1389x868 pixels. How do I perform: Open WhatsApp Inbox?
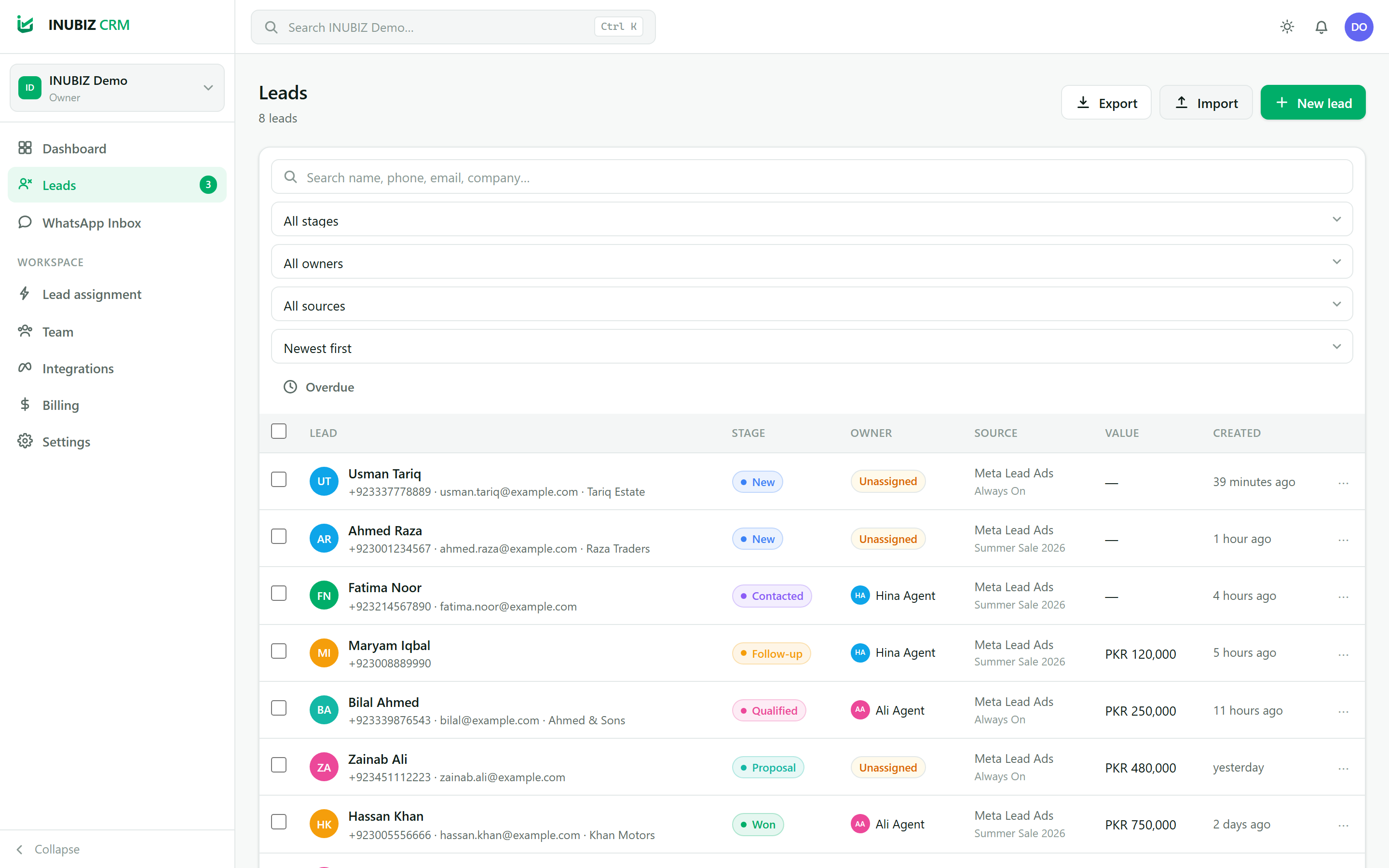(x=117, y=222)
